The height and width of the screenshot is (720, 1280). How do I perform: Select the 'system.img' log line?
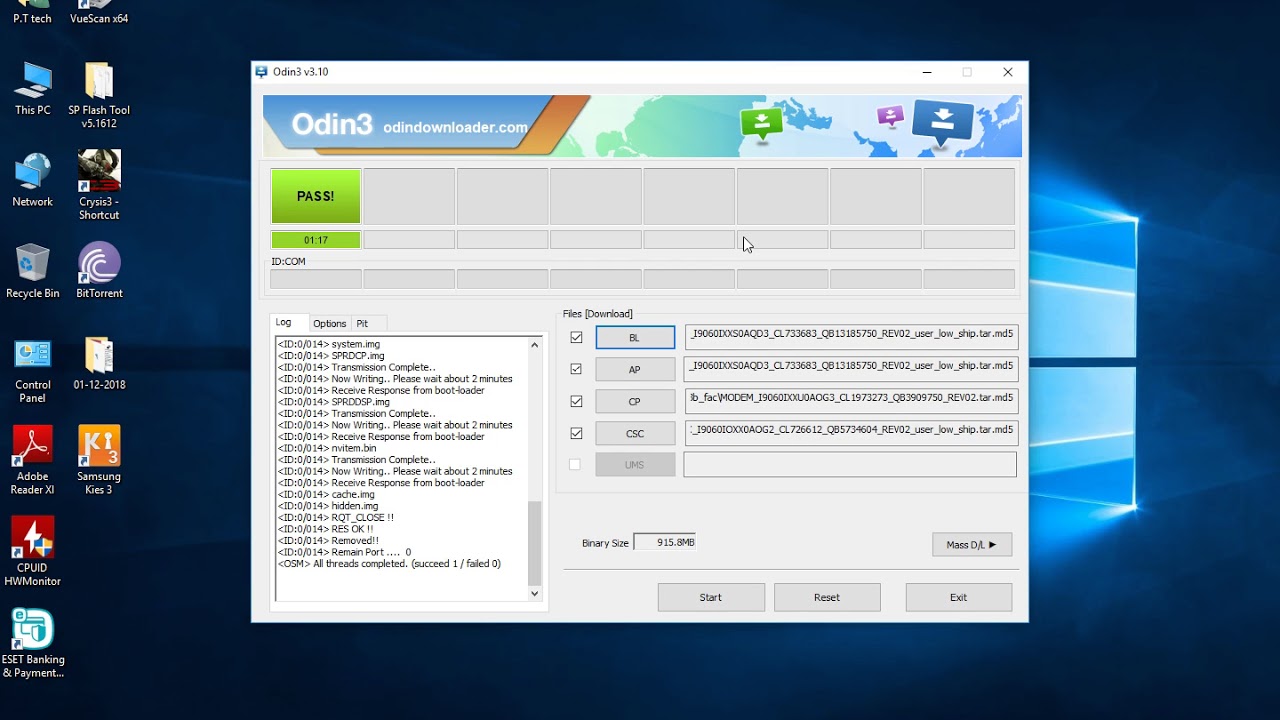point(328,344)
